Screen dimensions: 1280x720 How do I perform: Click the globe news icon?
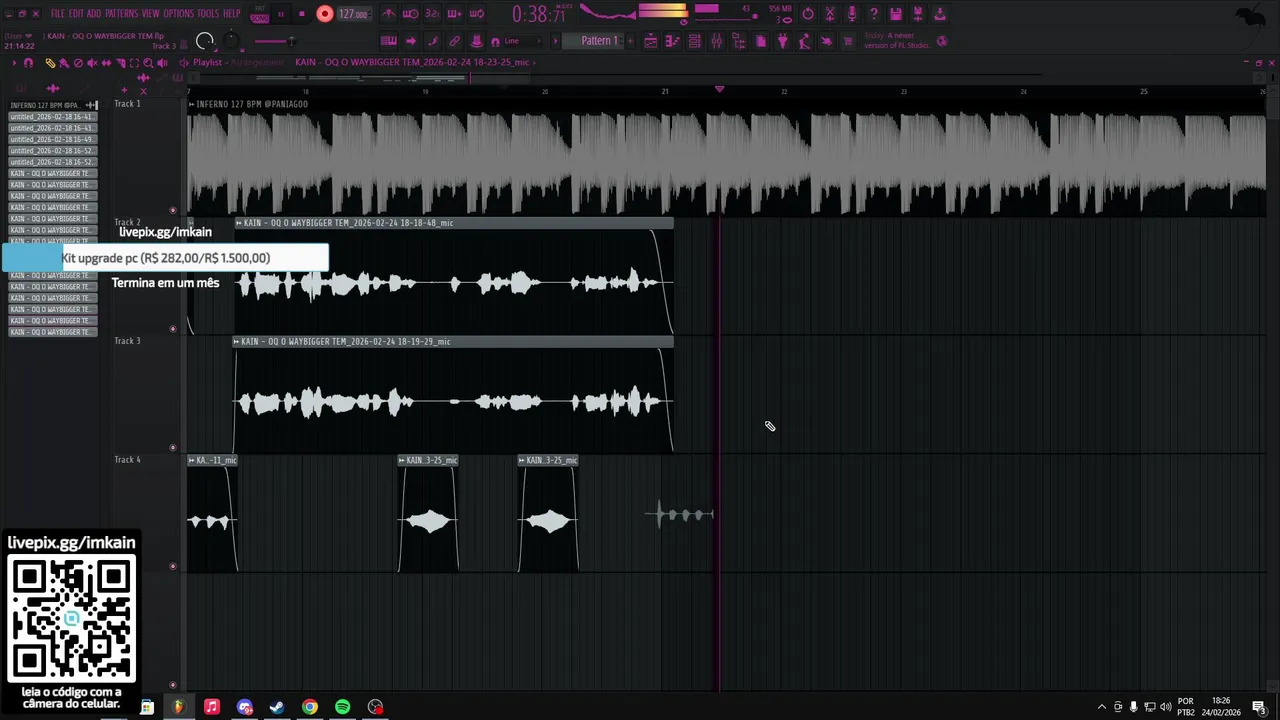point(942,41)
